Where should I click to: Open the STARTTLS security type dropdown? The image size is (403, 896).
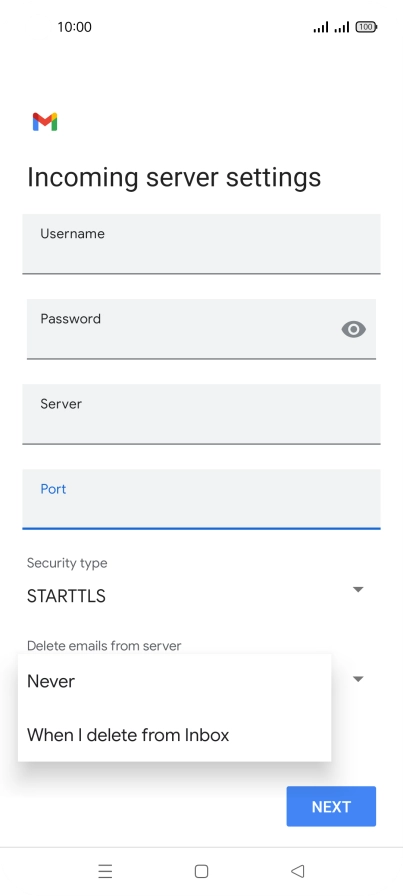195,596
